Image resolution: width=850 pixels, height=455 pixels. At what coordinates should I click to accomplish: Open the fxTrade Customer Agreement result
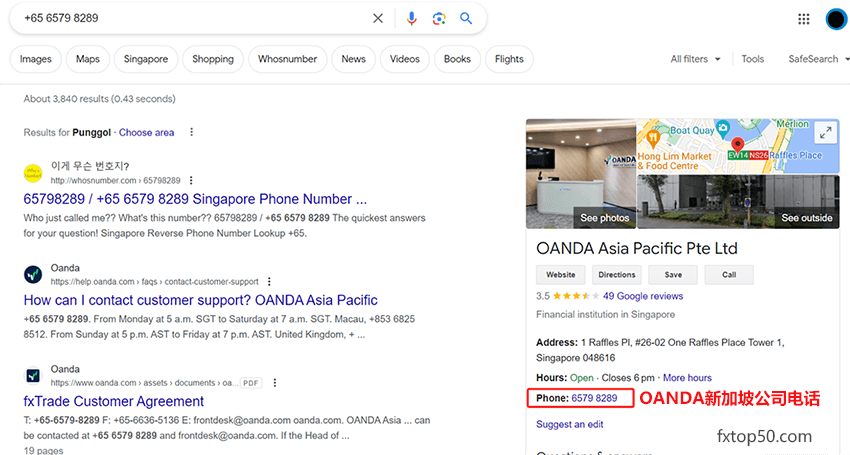coord(114,401)
